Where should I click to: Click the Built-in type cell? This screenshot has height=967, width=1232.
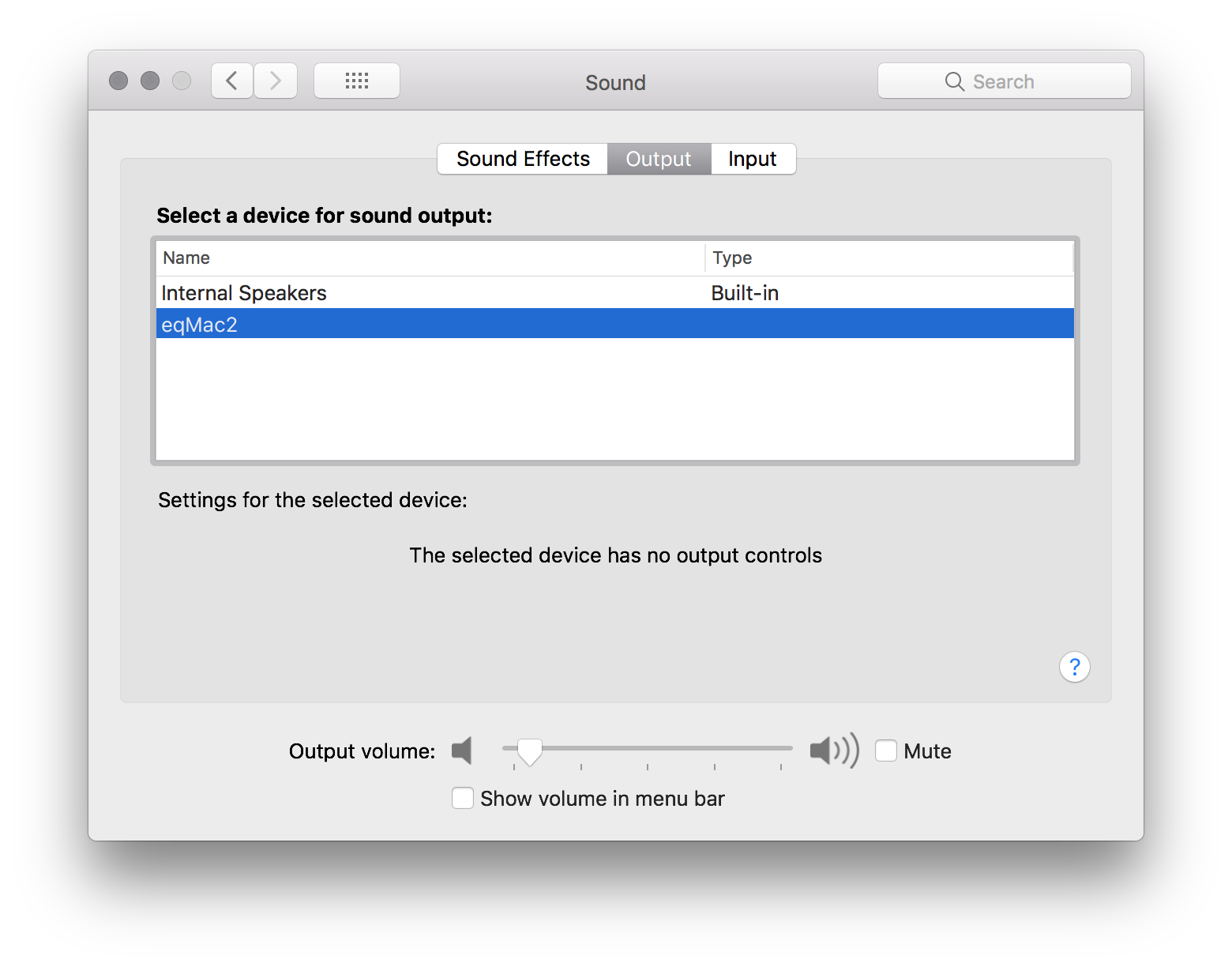(745, 293)
